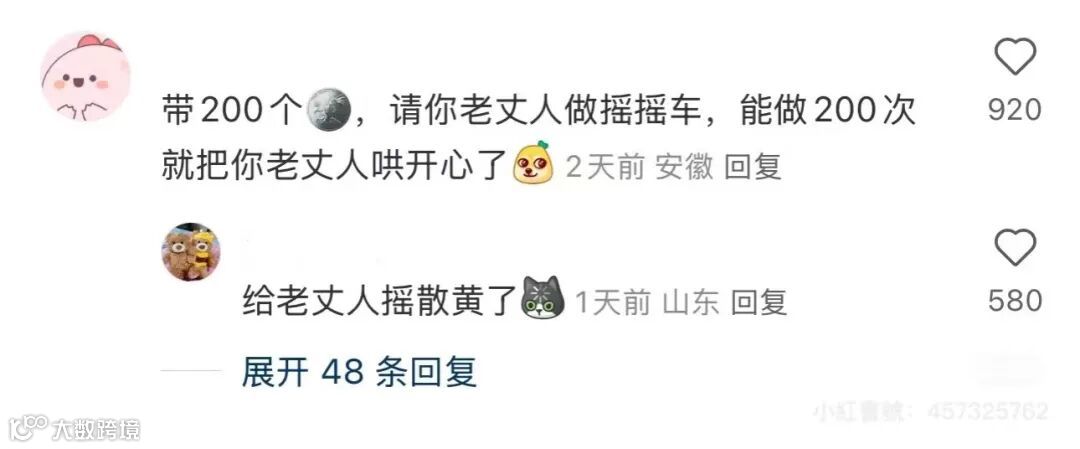This screenshot has width=1080, height=449.
Task: Reply to the Shandong user's comment
Action: 758,302
